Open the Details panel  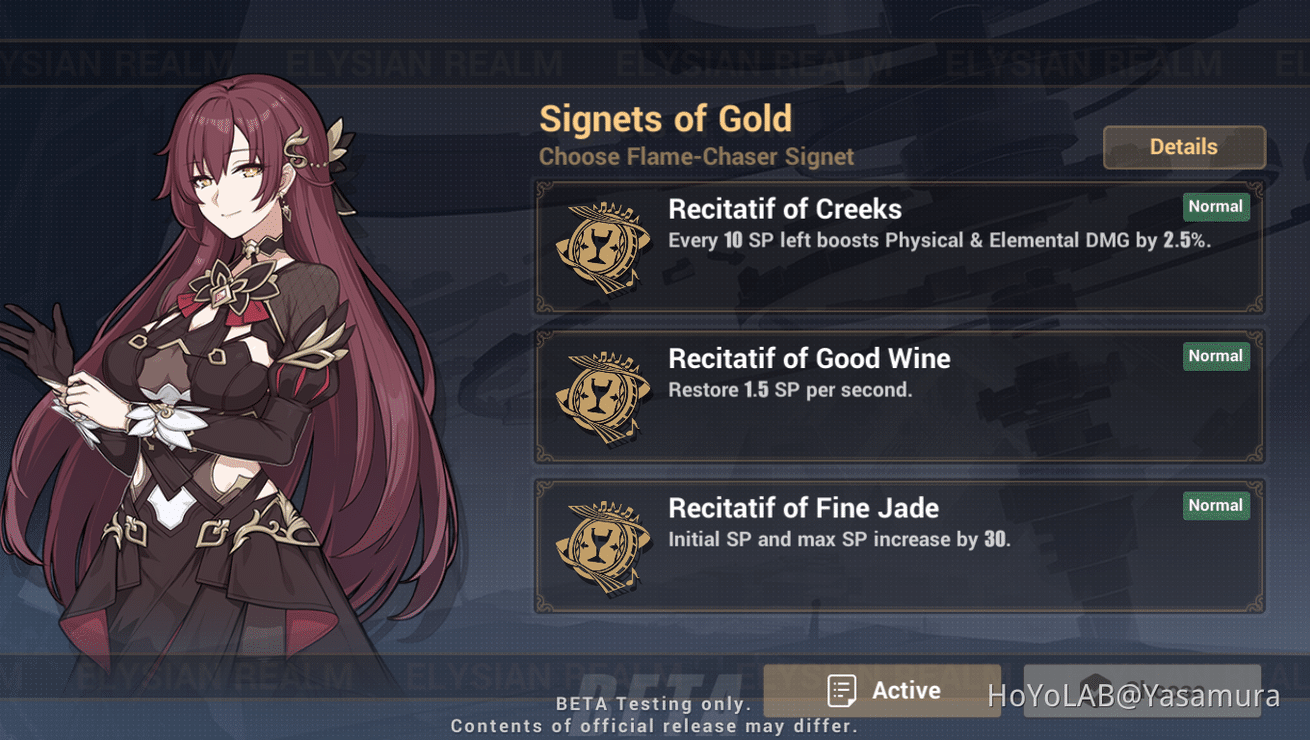click(1184, 147)
